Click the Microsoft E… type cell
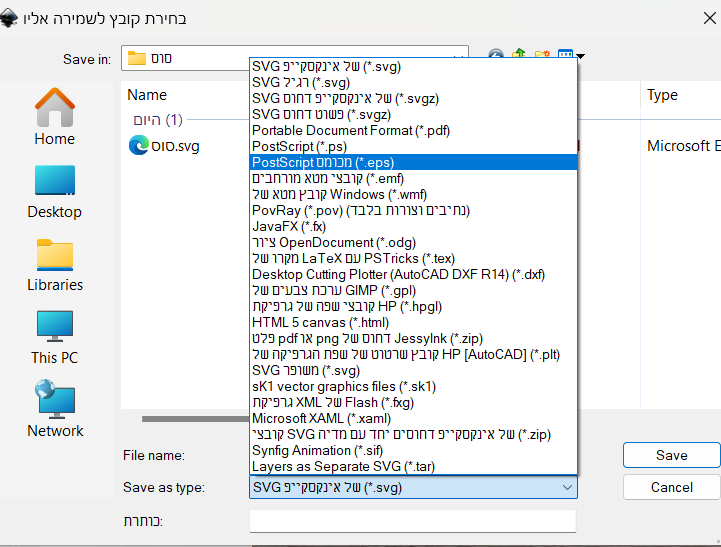Screen dimensions: 721x547 tap(683, 146)
